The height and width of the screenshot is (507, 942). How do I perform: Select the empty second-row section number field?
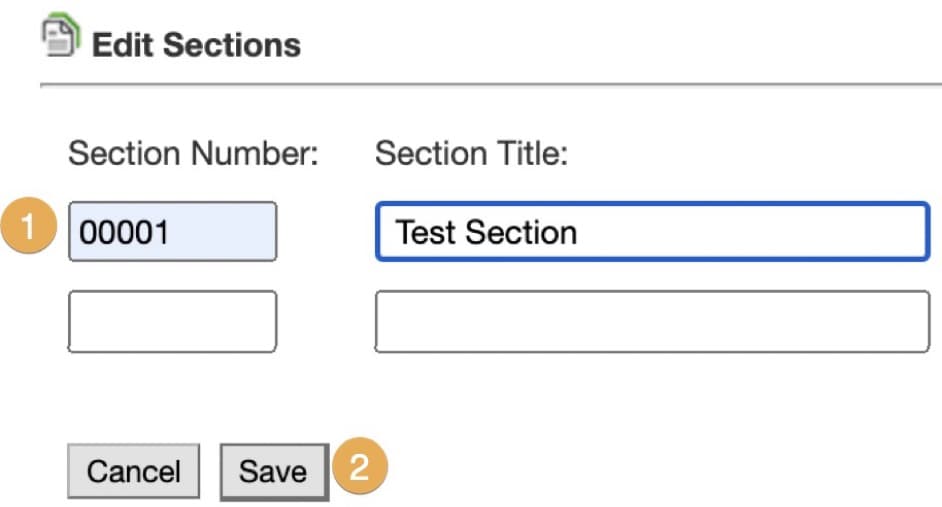tap(172, 322)
